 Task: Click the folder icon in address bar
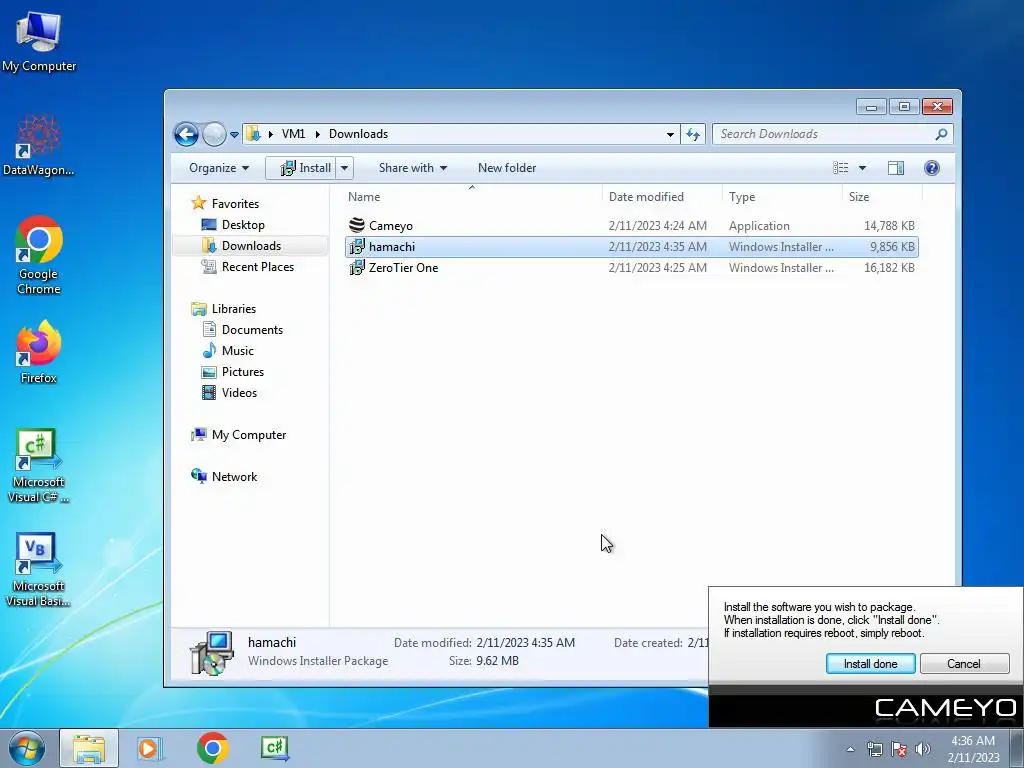tap(253, 134)
